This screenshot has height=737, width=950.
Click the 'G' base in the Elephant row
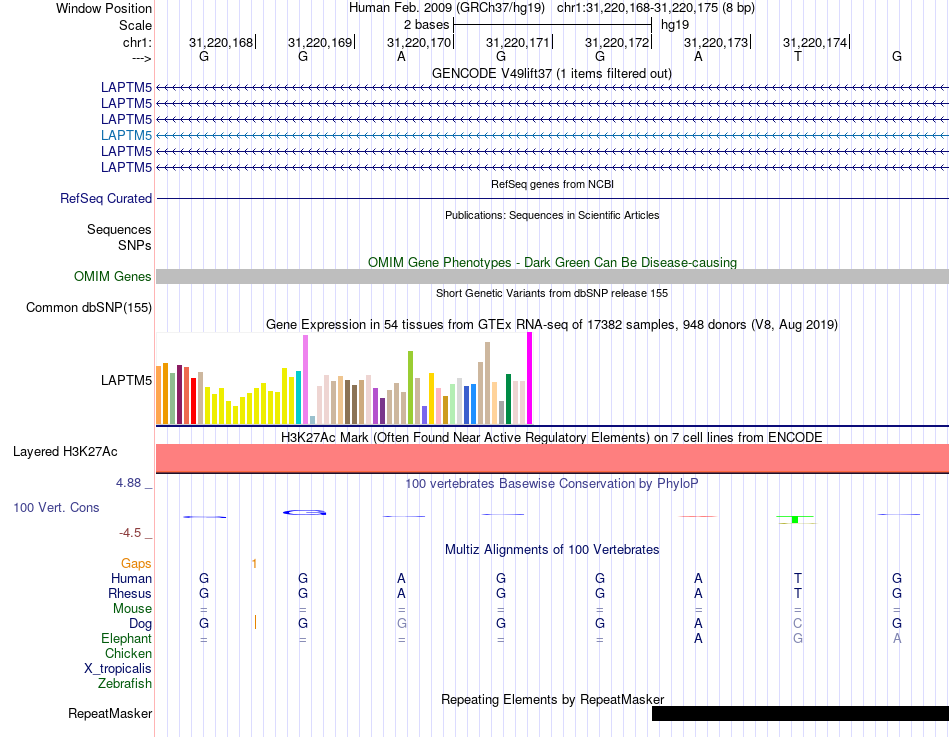click(798, 638)
